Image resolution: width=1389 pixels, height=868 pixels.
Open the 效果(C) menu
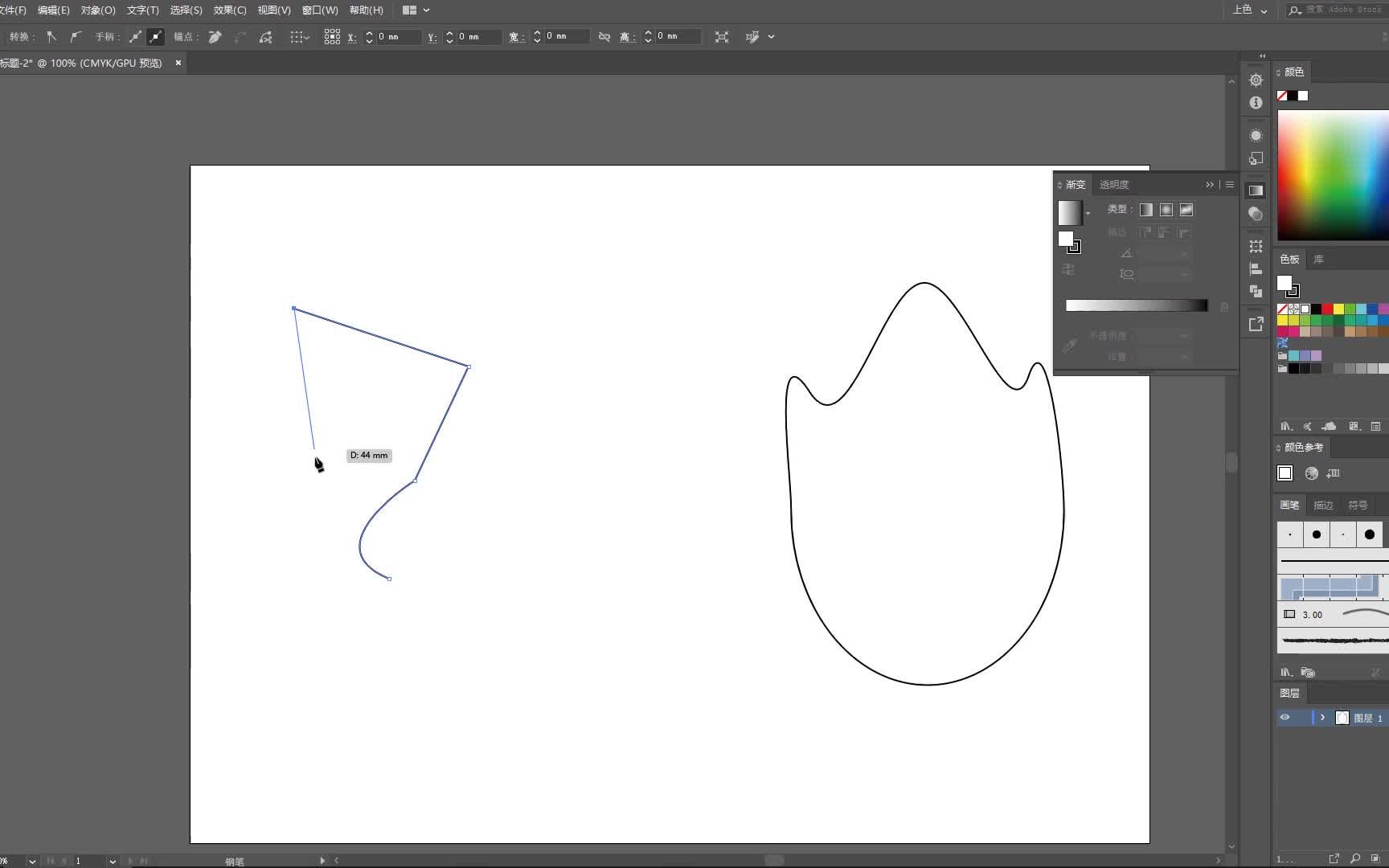[x=230, y=10]
